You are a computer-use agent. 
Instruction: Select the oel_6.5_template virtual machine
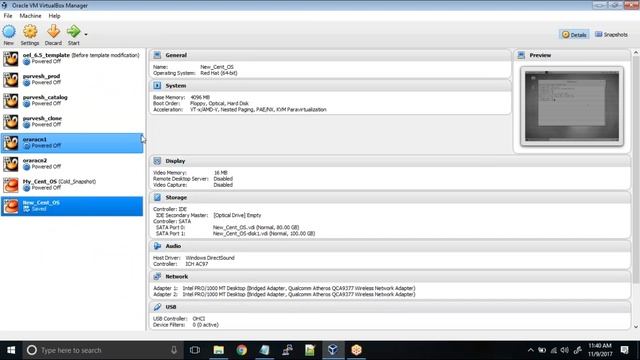[72, 58]
